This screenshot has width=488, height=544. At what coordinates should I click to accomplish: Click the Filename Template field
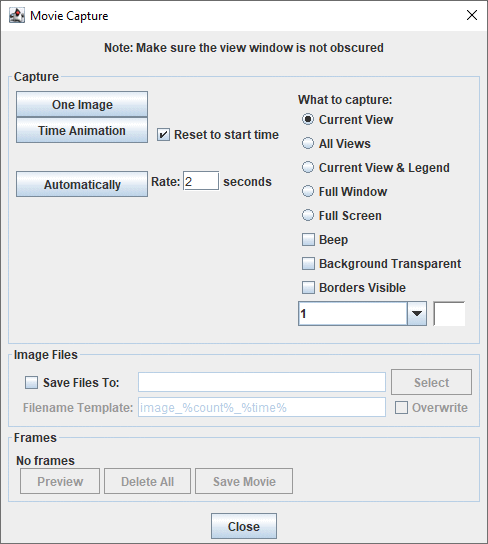262,407
